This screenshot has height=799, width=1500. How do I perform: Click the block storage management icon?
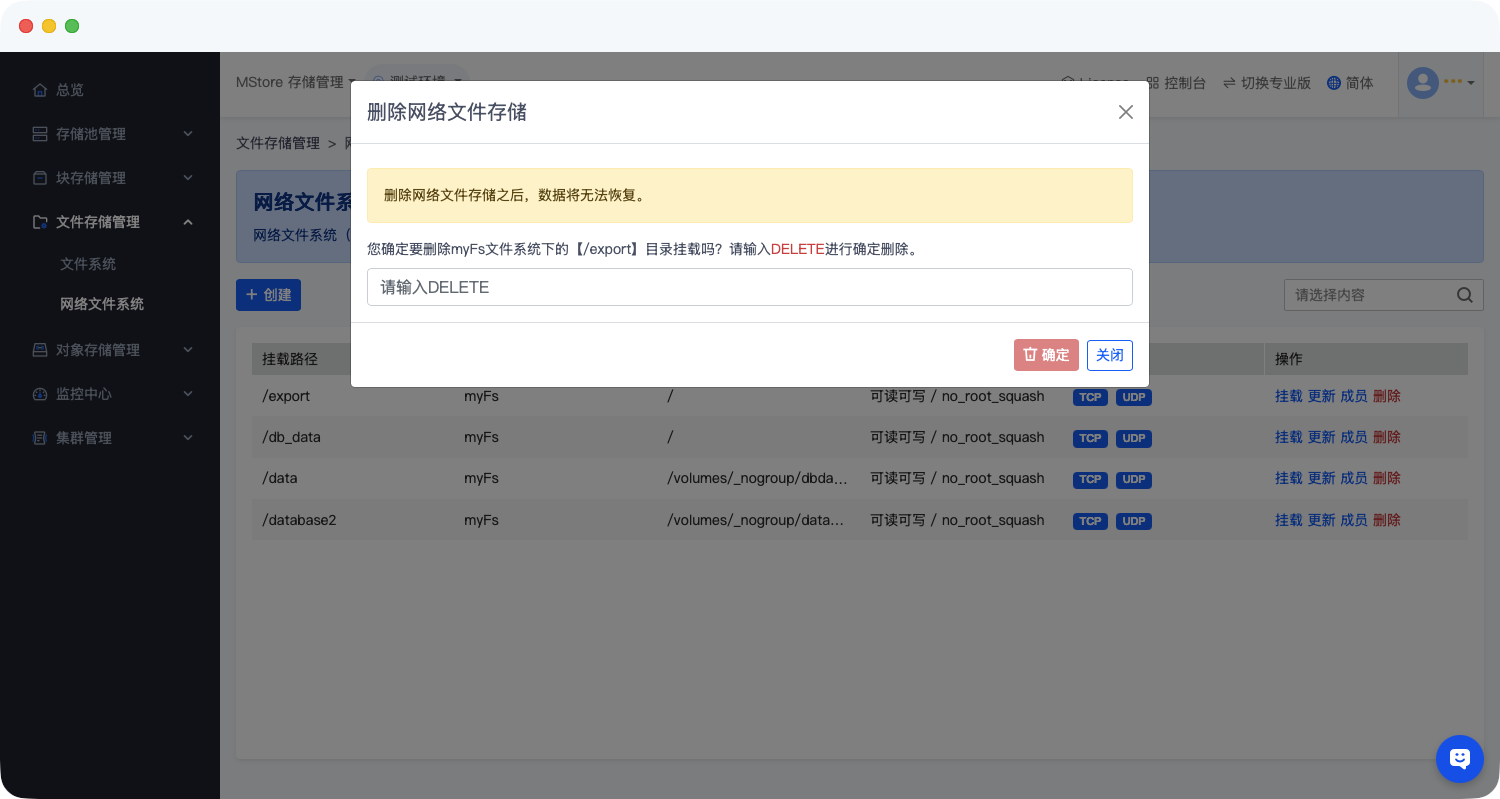point(40,178)
